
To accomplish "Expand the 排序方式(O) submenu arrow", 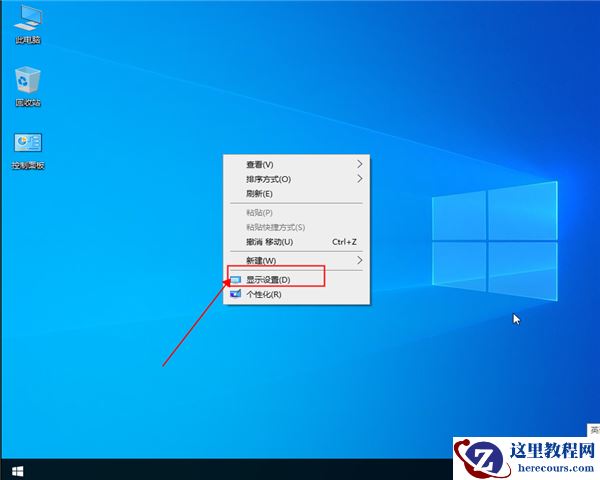I will tap(359, 179).
